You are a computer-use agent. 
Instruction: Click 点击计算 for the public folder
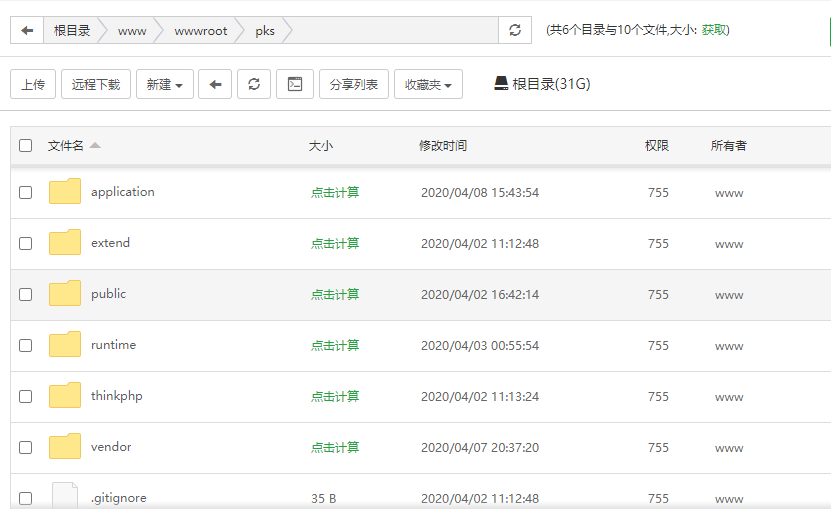tap(335, 295)
